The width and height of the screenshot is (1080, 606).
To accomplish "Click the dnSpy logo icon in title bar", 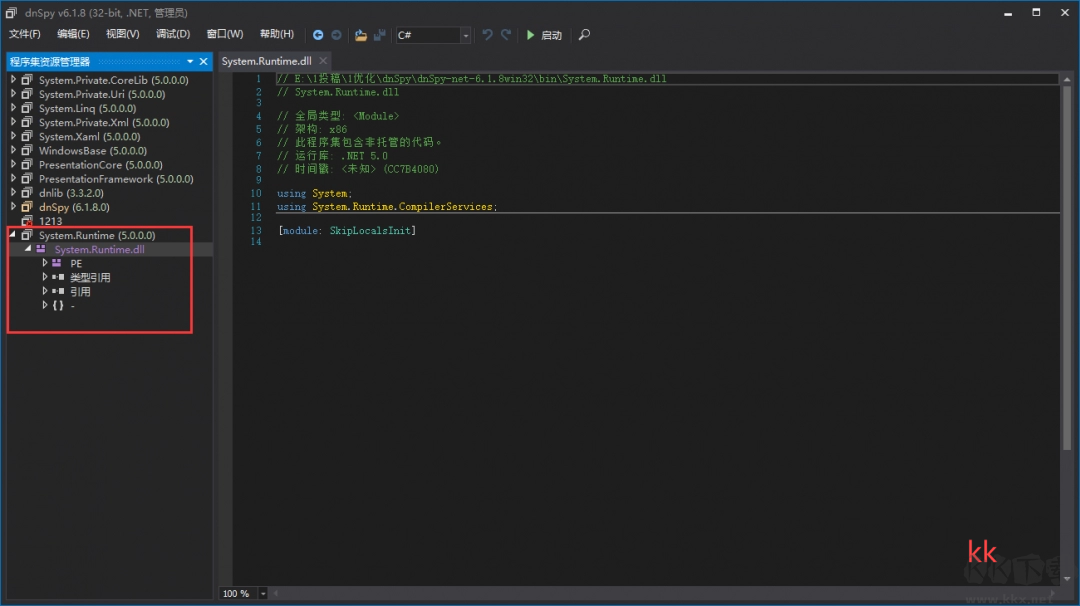I will tap(10, 12).
